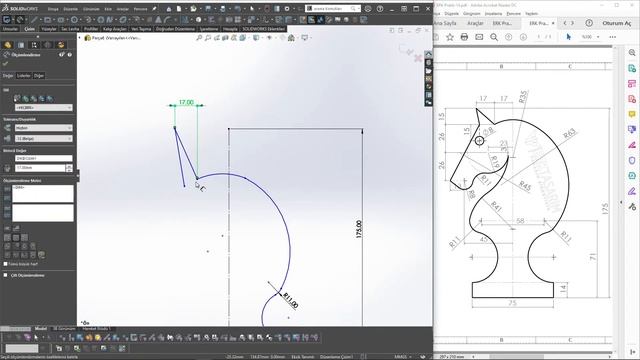Click the 17.00 dimension in the sketch
Image resolution: width=640 pixels, height=360 pixels.
pyautogui.click(x=186, y=102)
